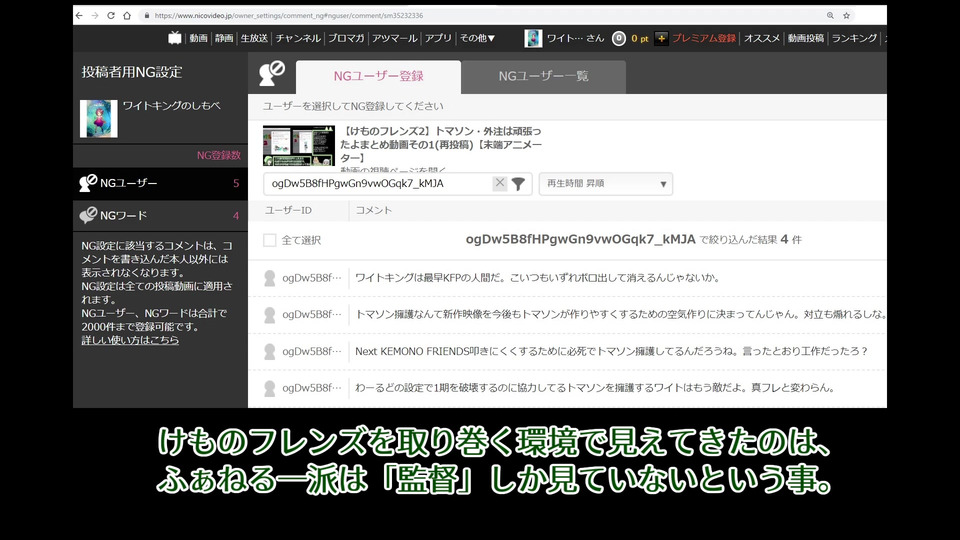This screenshot has height=540, width=960.
Task: Open the video title link 【けものフレンズ2】トマソン
Action: (441, 144)
